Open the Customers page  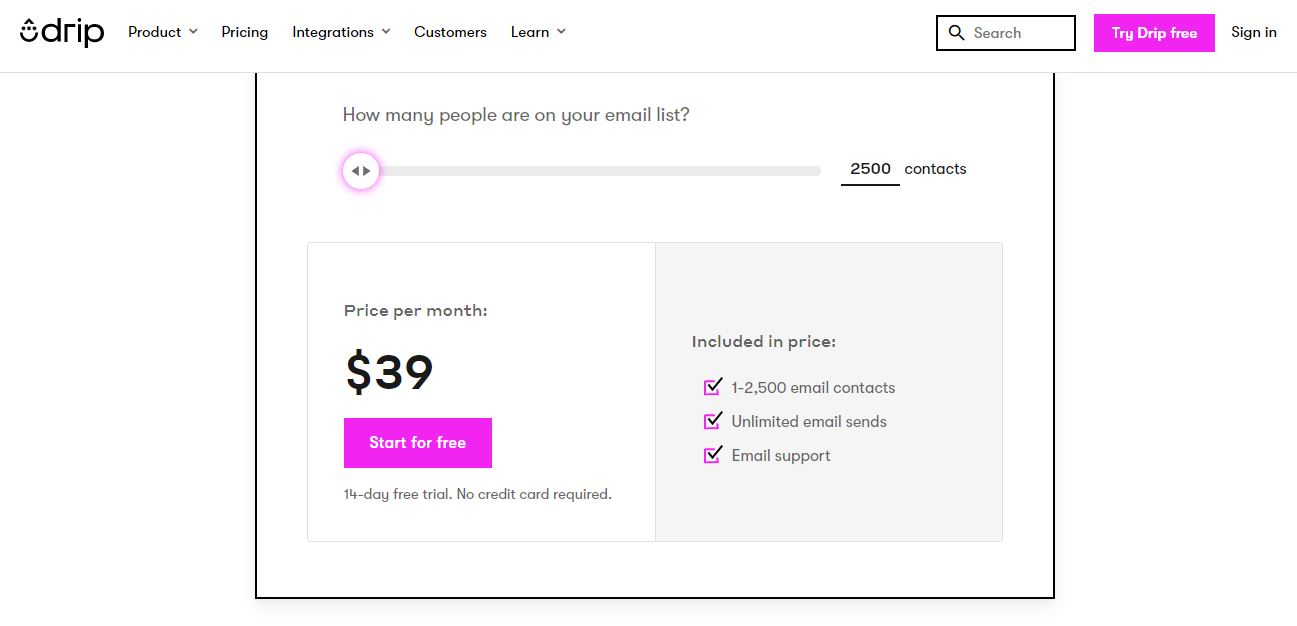[450, 32]
